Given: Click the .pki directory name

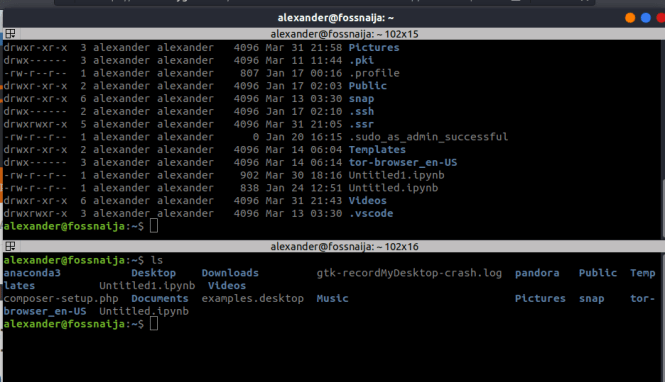Looking at the screenshot, I should [x=361, y=60].
